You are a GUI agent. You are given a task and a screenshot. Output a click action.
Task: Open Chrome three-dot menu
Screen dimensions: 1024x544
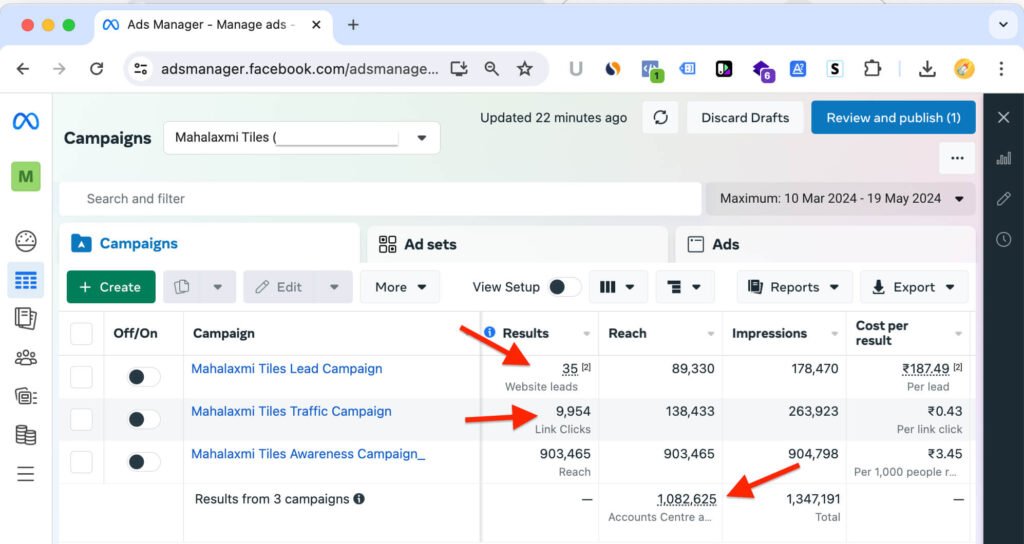(x=1001, y=69)
